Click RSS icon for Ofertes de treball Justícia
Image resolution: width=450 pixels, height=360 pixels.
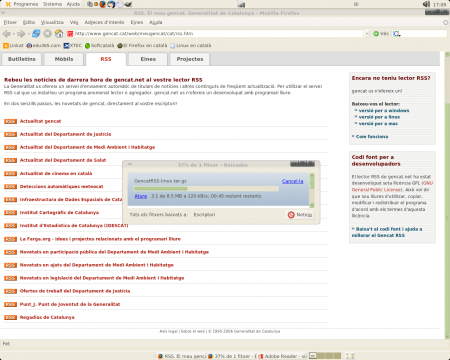[10, 291]
